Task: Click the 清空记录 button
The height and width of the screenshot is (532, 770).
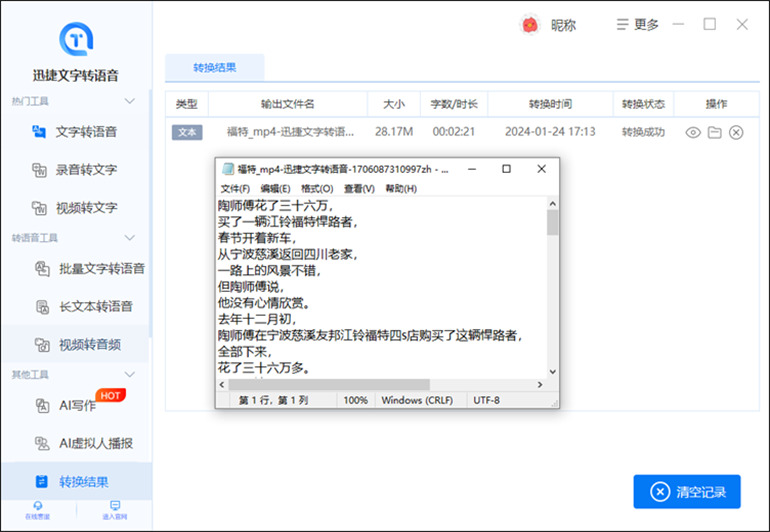Action: tap(687, 492)
